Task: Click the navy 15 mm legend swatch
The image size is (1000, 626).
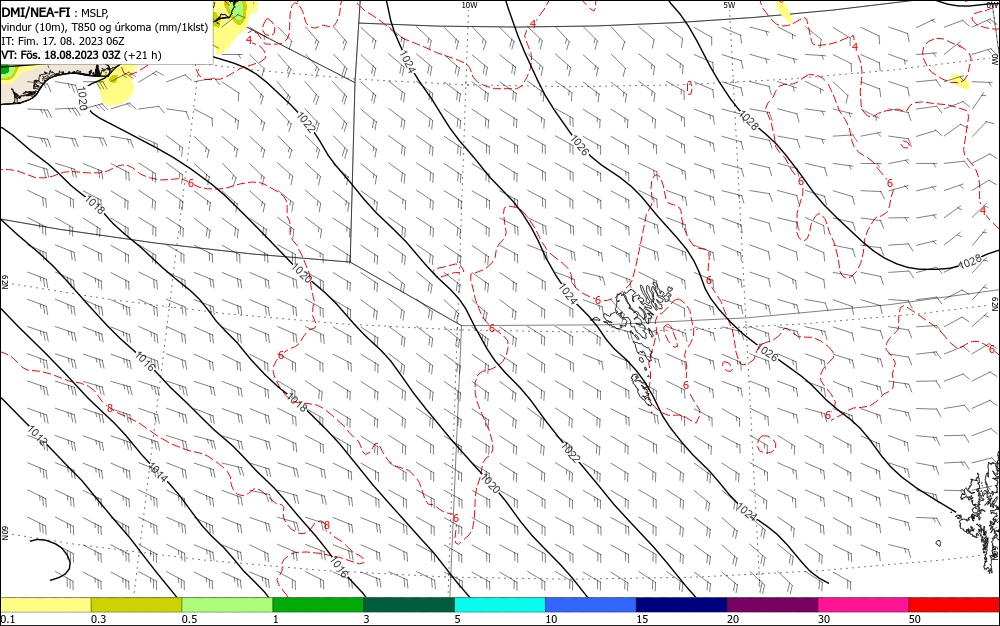Action: click(x=682, y=605)
